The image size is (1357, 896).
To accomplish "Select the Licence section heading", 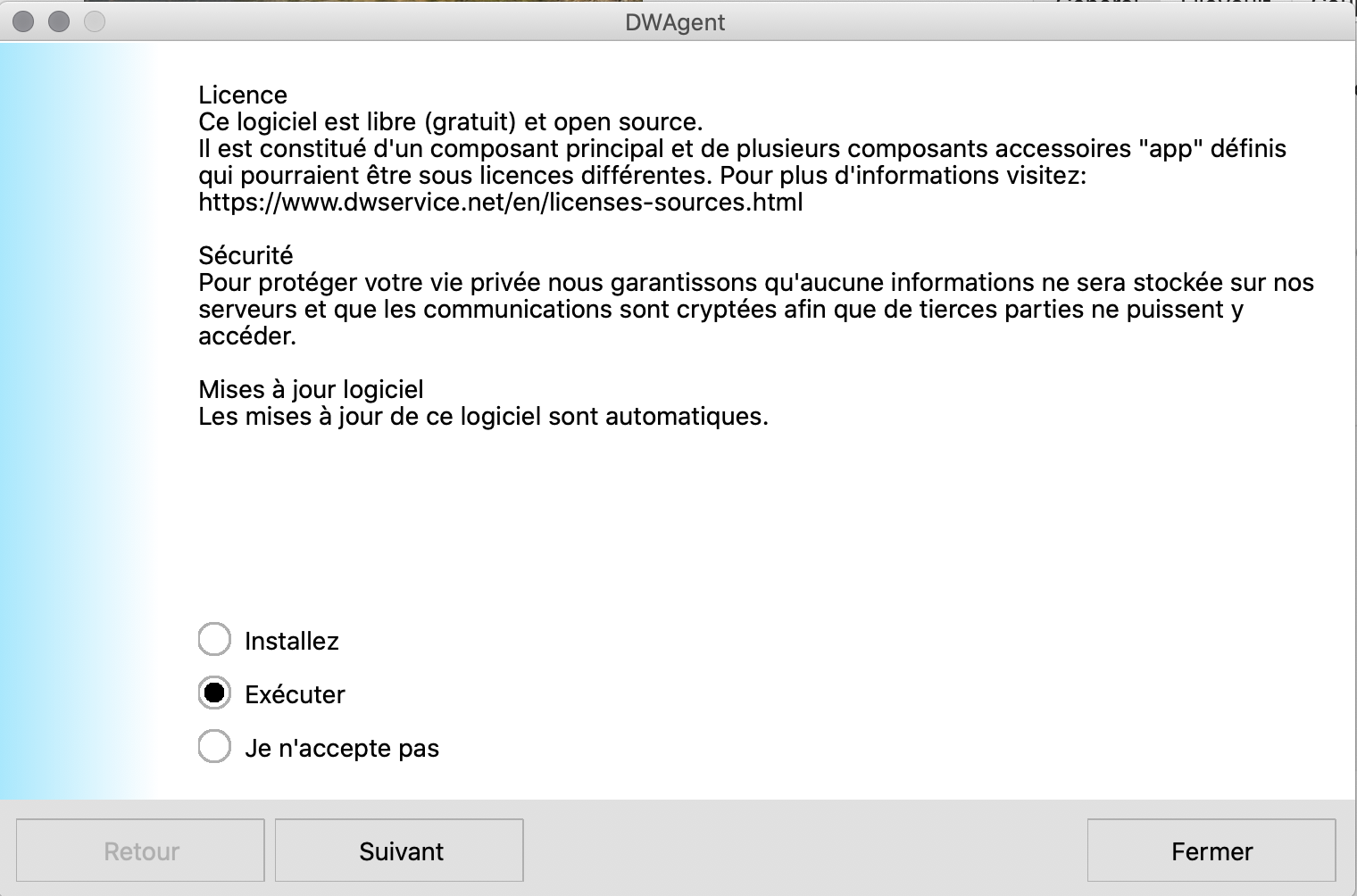I will click(242, 95).
